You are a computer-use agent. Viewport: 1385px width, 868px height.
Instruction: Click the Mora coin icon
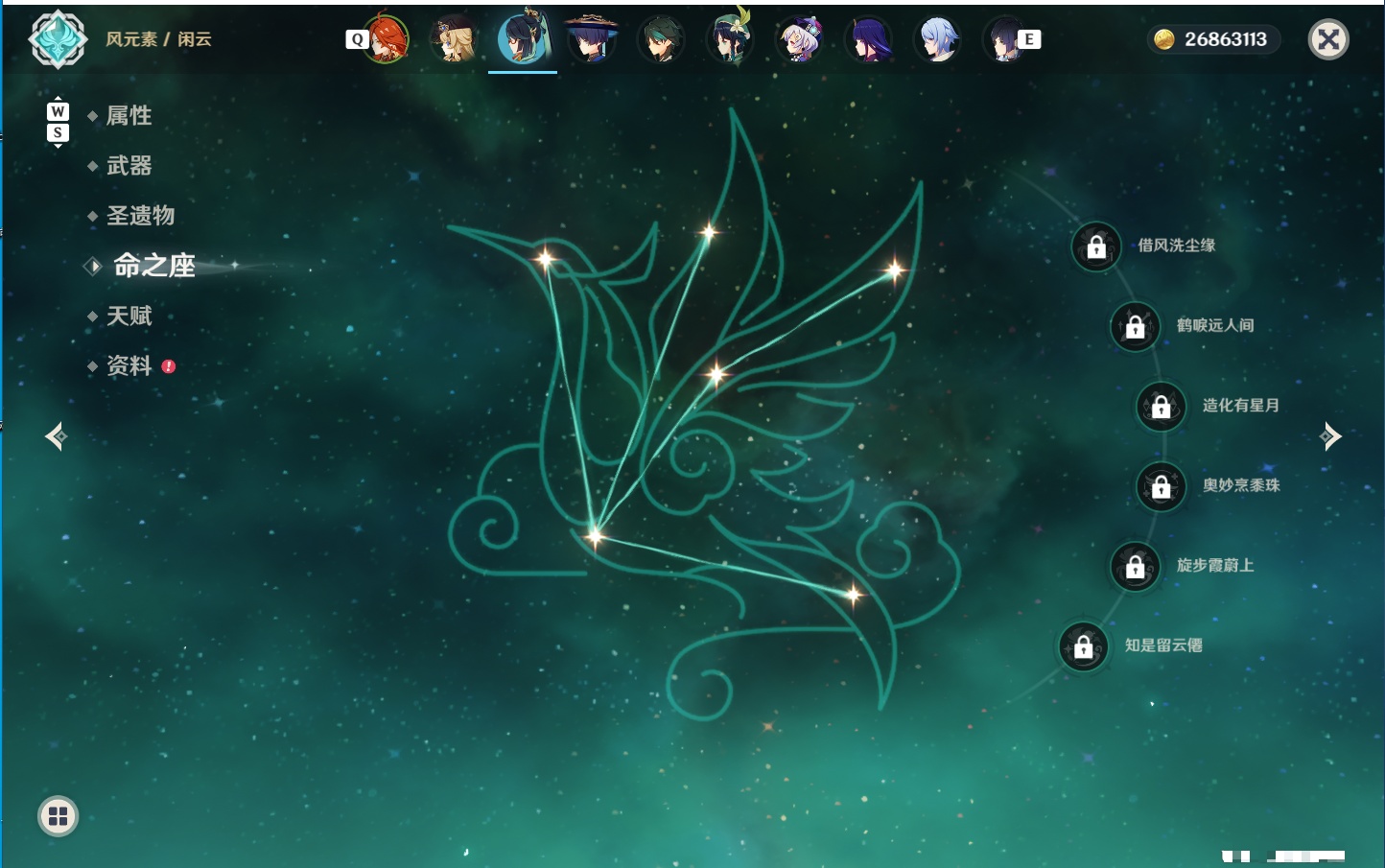click(1164, 39)
